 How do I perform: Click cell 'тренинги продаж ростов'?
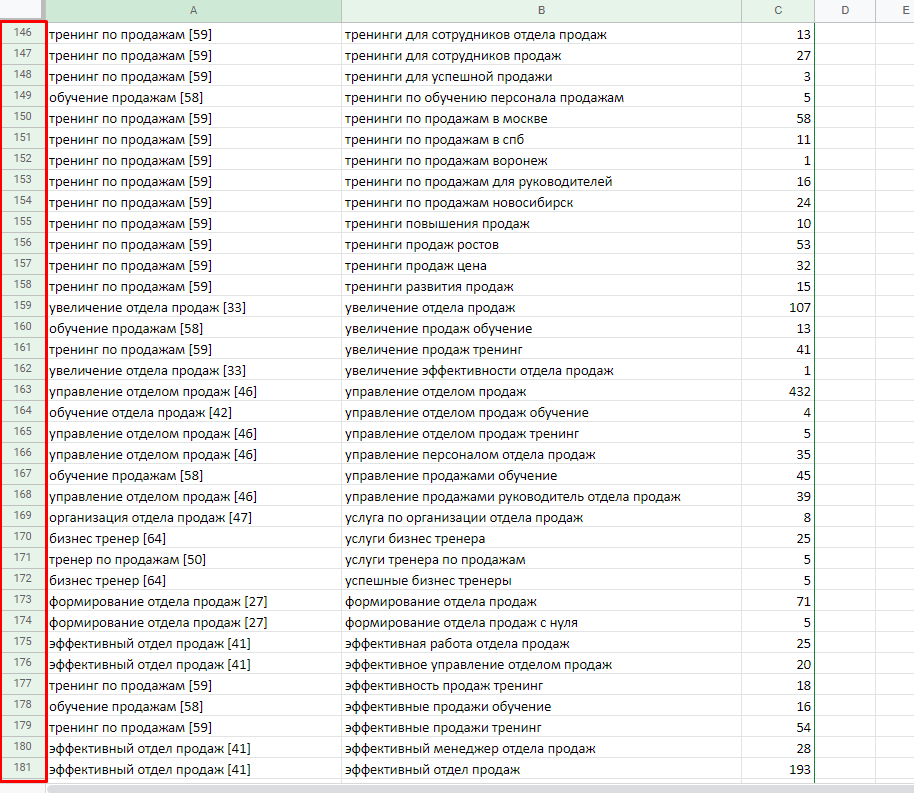(x=541, y=245)
